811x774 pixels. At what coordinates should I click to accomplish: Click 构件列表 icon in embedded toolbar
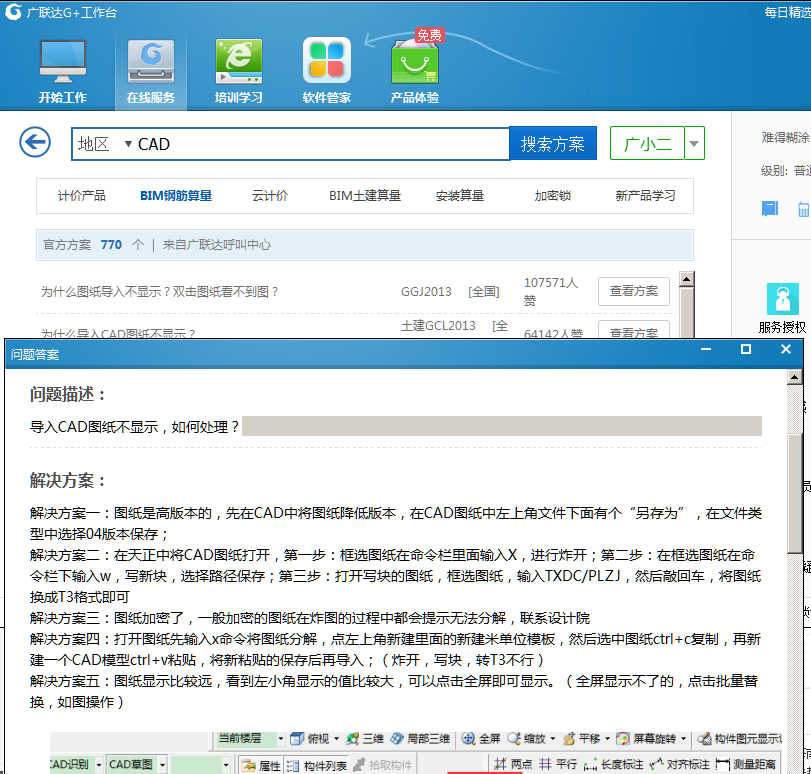(293, 765)
